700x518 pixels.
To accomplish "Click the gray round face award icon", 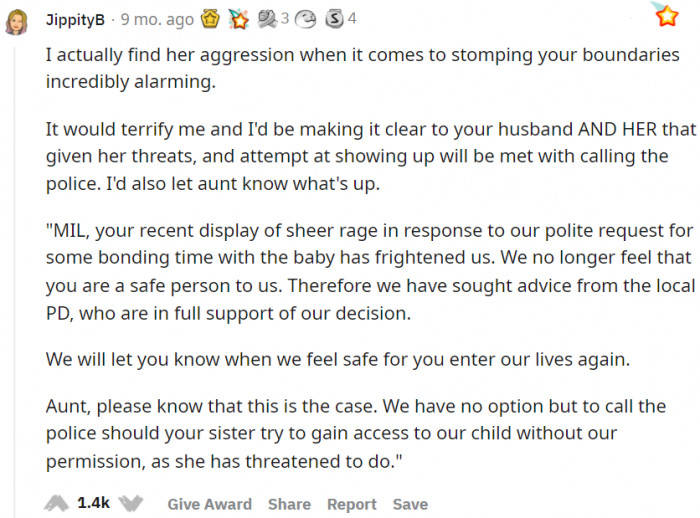I will tap(306, 18).
